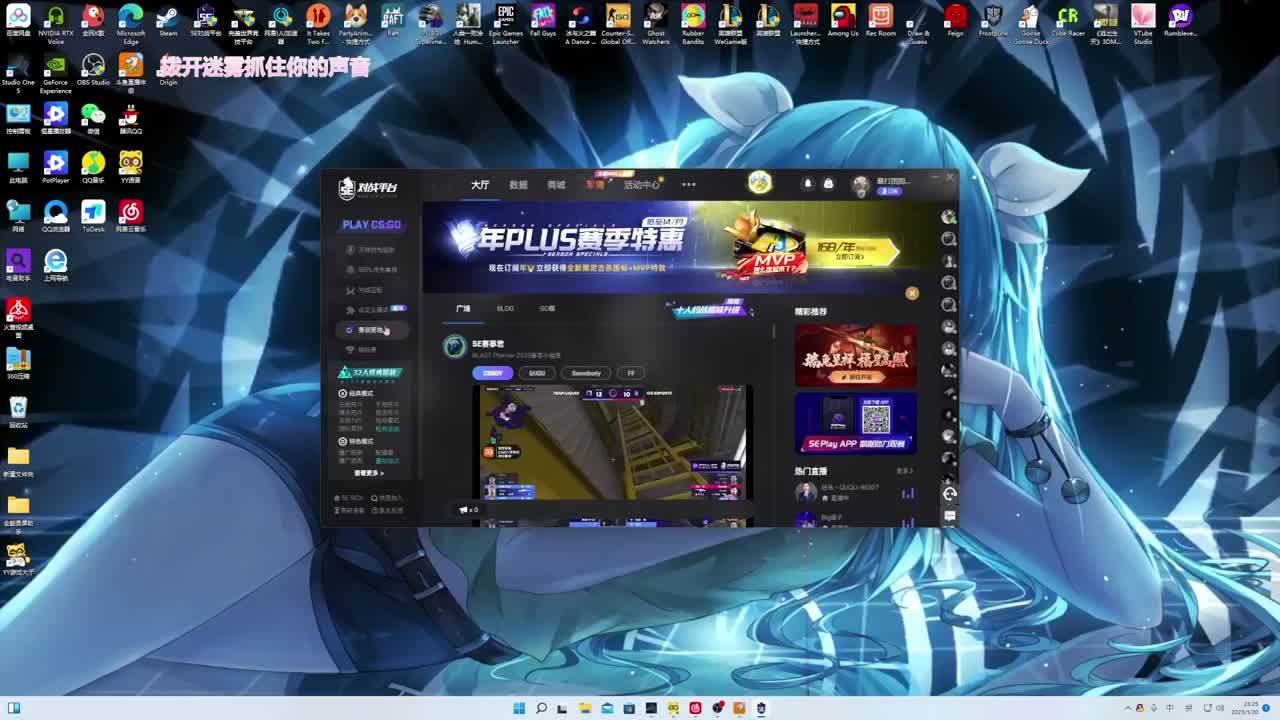Launch the Microsoft Edge desktop shortcut
This screenshot has height=720, width=1280.
pyautogui.click(x=131, y=24)
